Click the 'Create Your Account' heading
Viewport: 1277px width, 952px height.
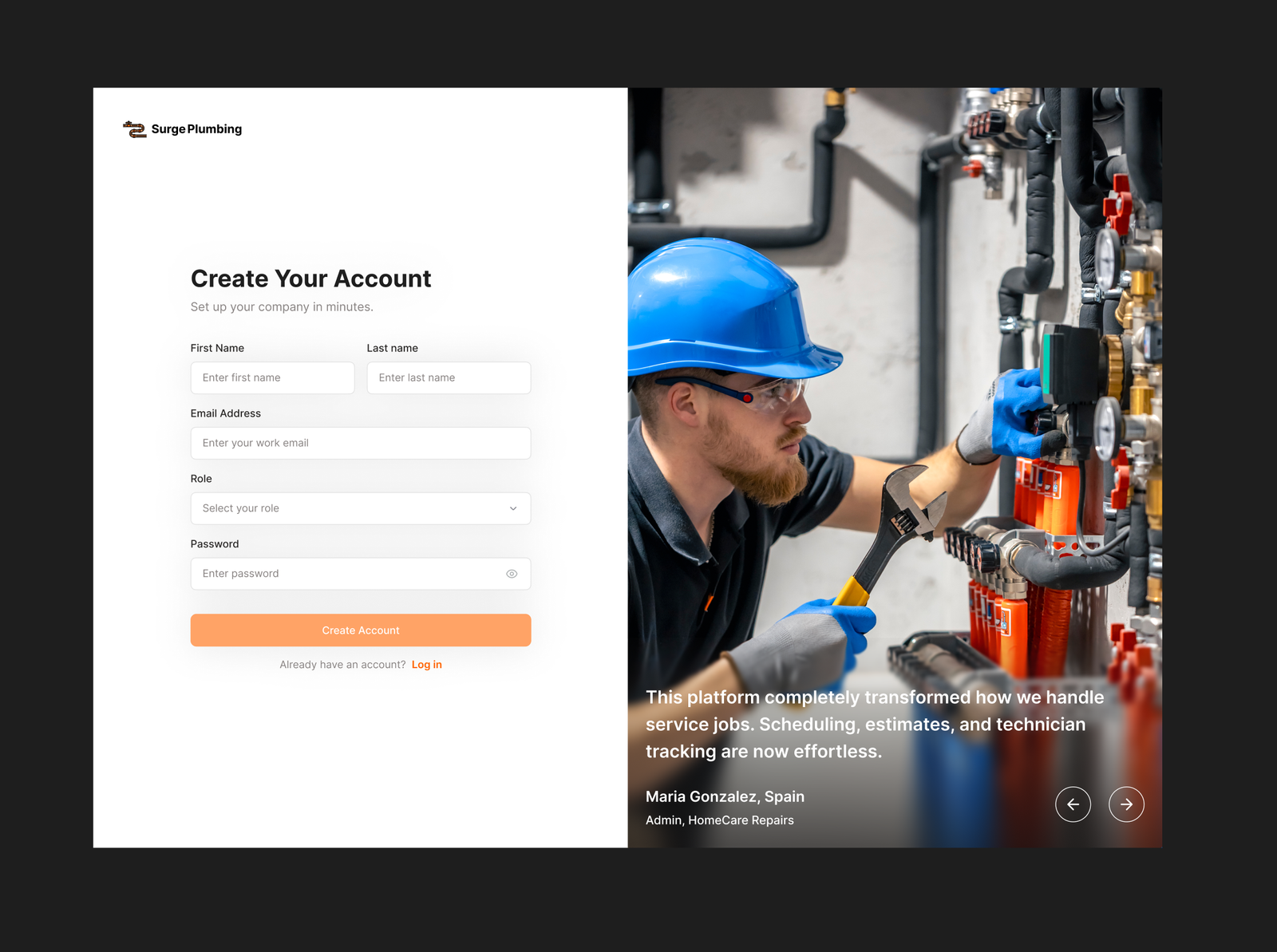pos(310,278)
